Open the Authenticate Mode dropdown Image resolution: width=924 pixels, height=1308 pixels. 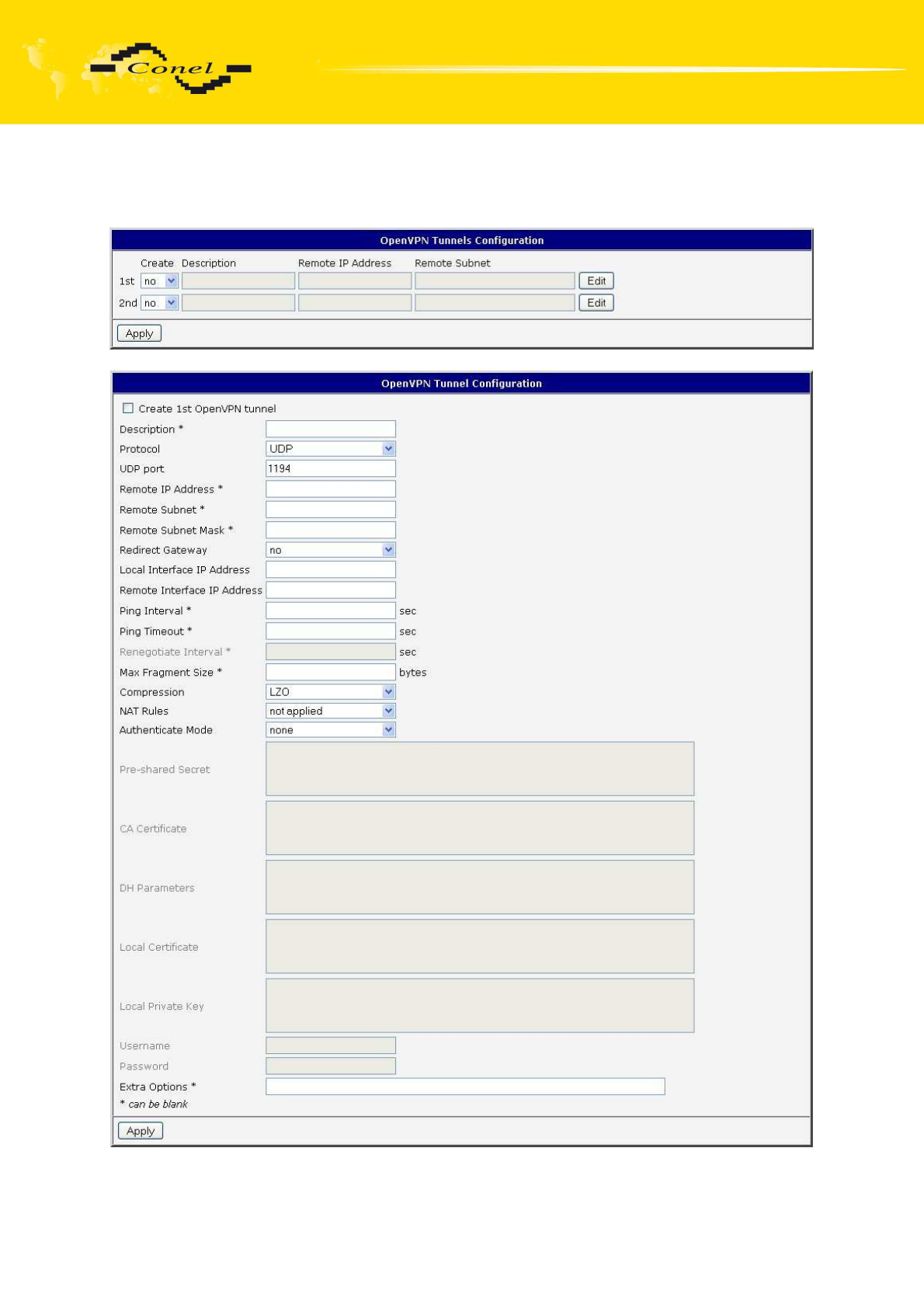coord(331,730)
